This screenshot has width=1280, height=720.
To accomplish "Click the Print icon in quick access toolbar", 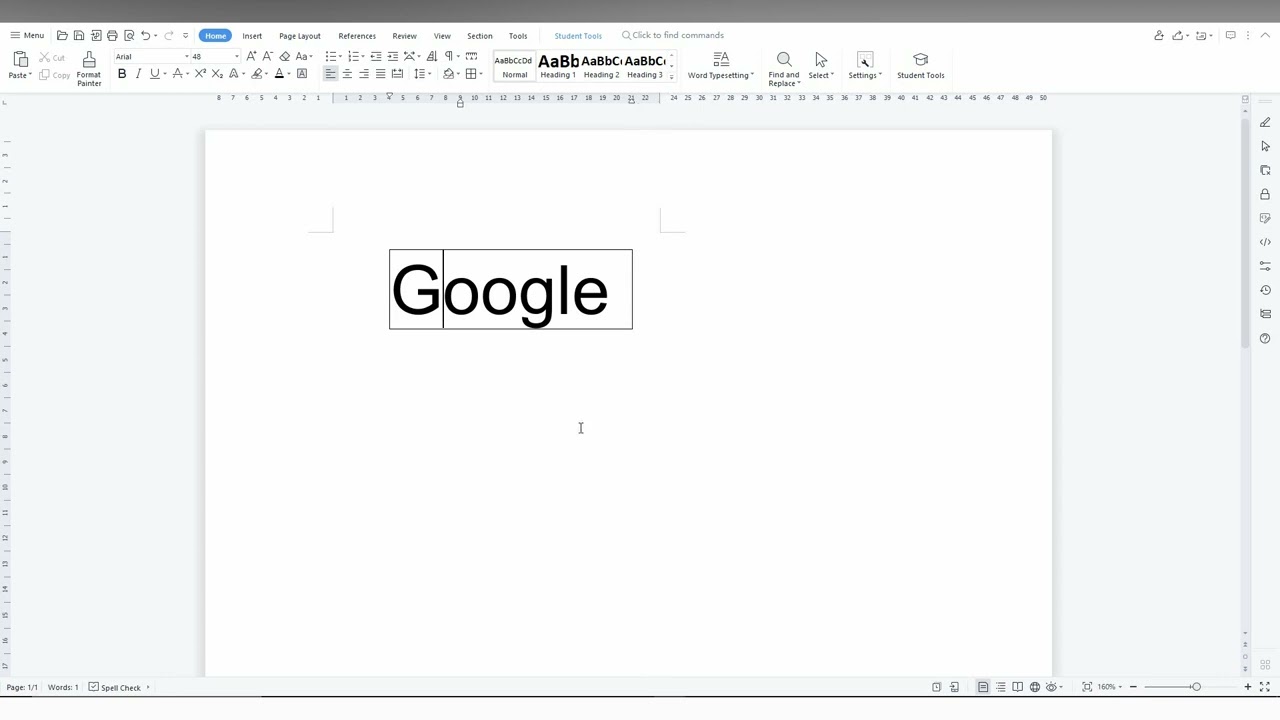I will click(x=112, y=36).
